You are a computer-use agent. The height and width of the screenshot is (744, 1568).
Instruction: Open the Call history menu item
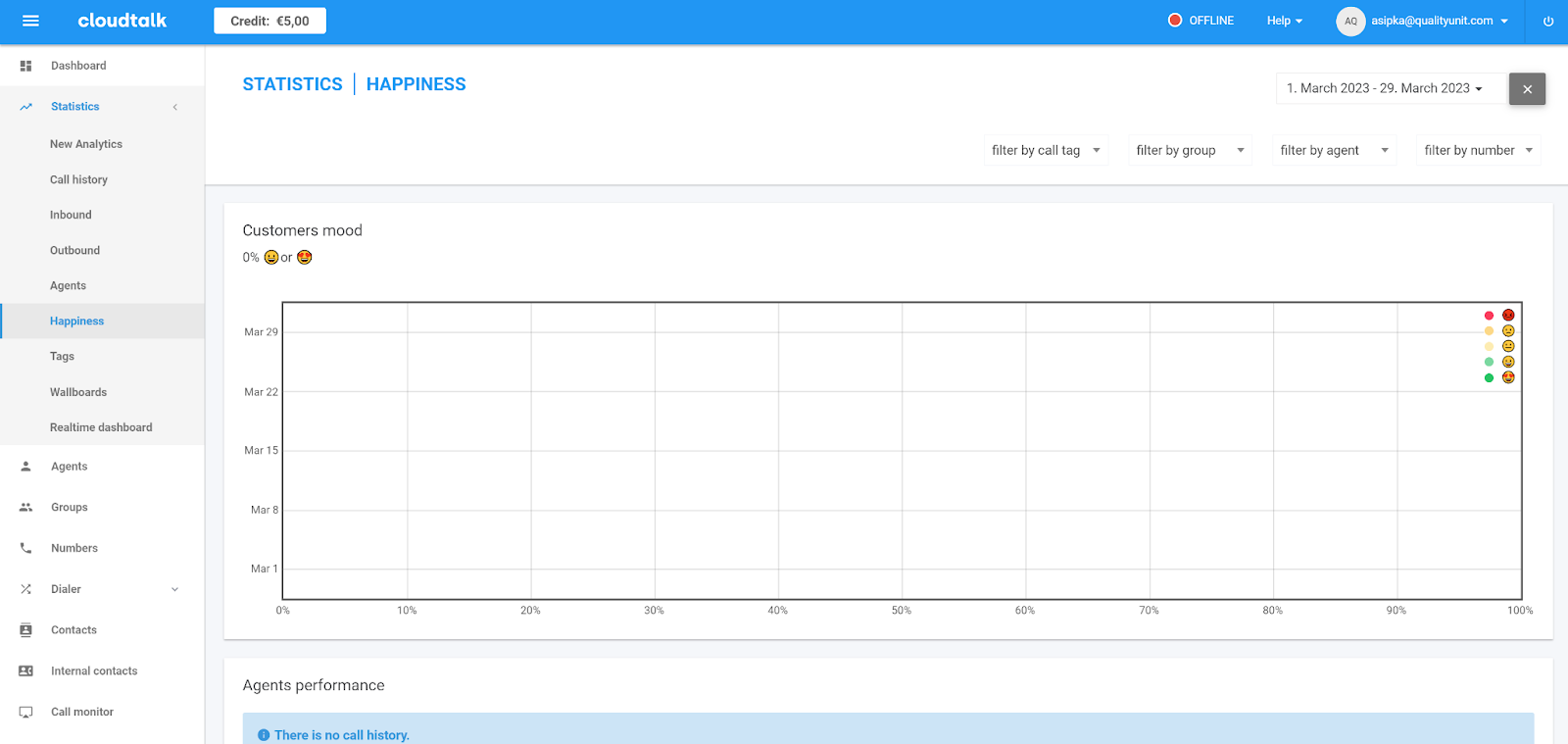78,179
